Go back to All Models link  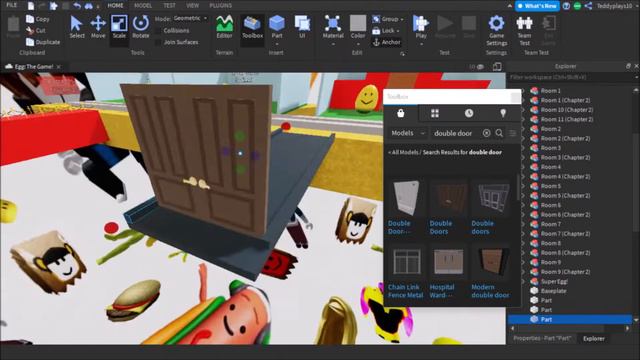(403, 152)
